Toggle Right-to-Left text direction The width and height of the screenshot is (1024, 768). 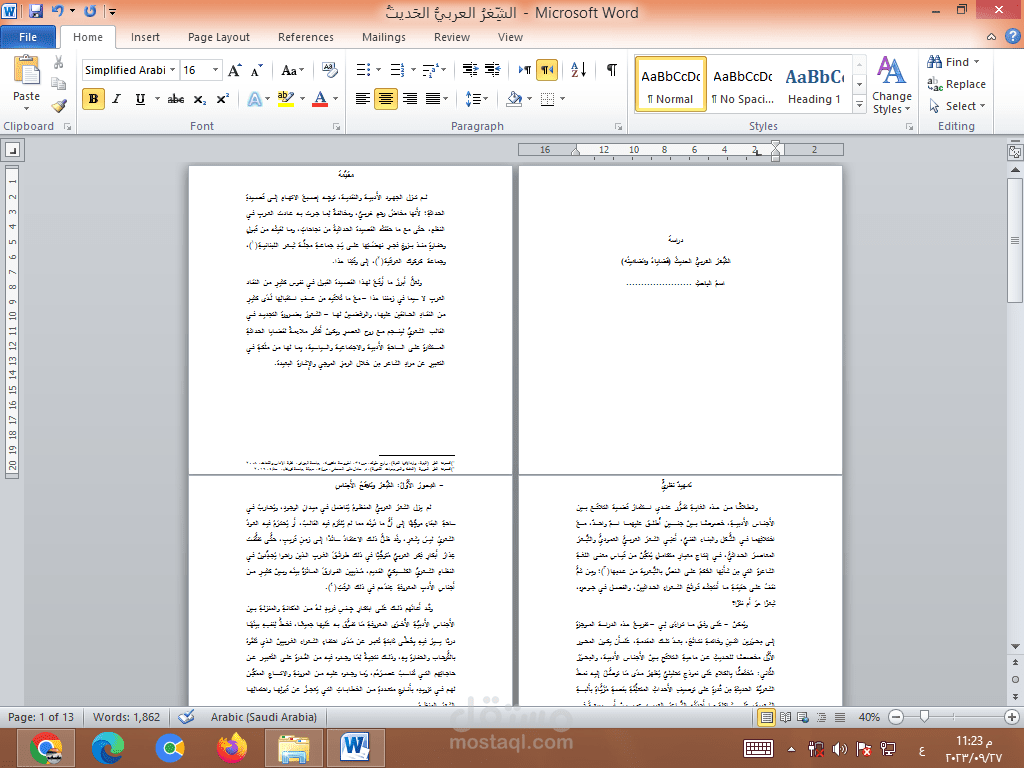547,69
